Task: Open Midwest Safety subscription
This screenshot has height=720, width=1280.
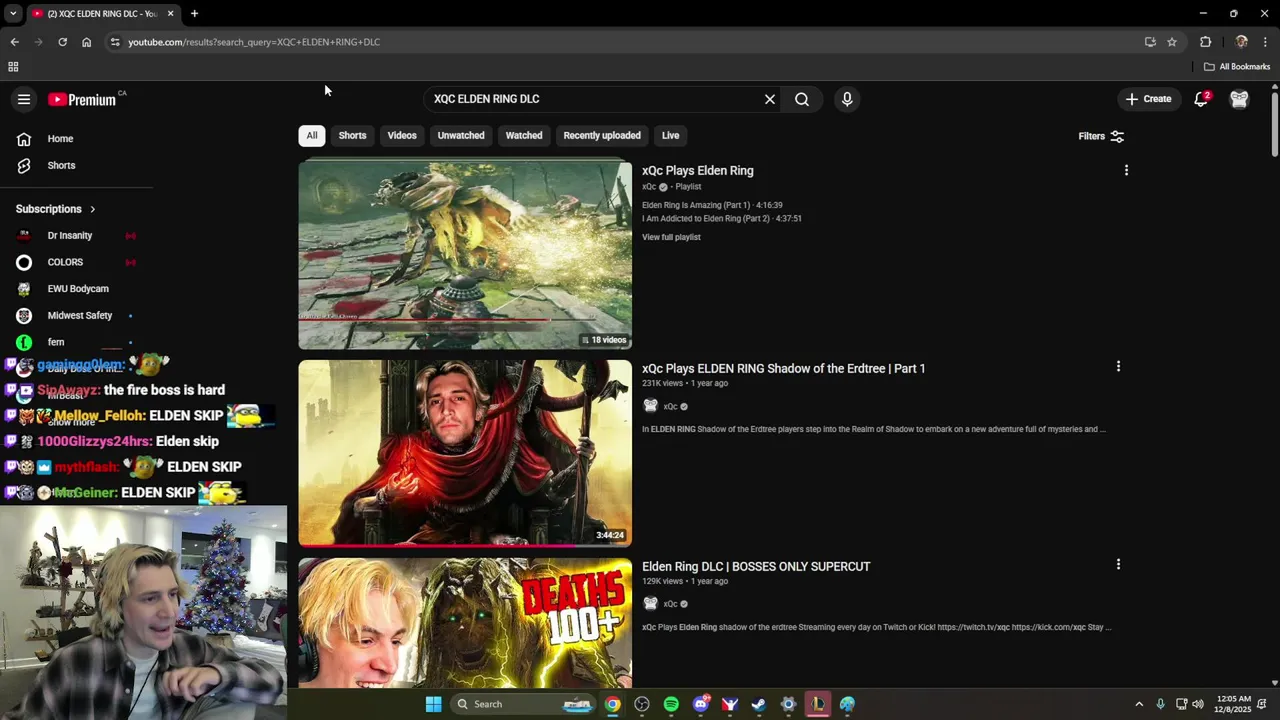Action: pos(80,315)
